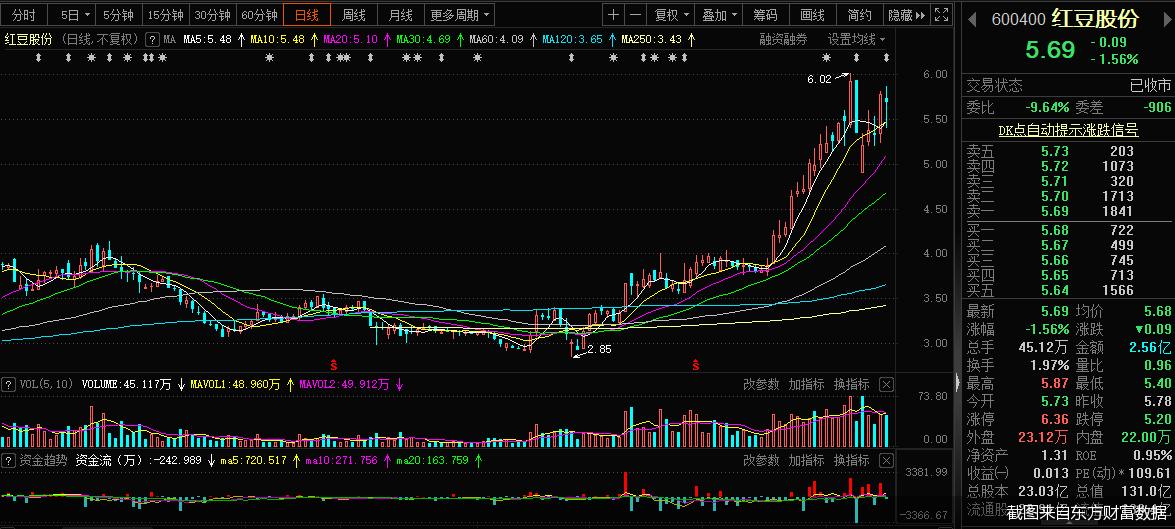Click the 融资融券 button

point(783,39)
